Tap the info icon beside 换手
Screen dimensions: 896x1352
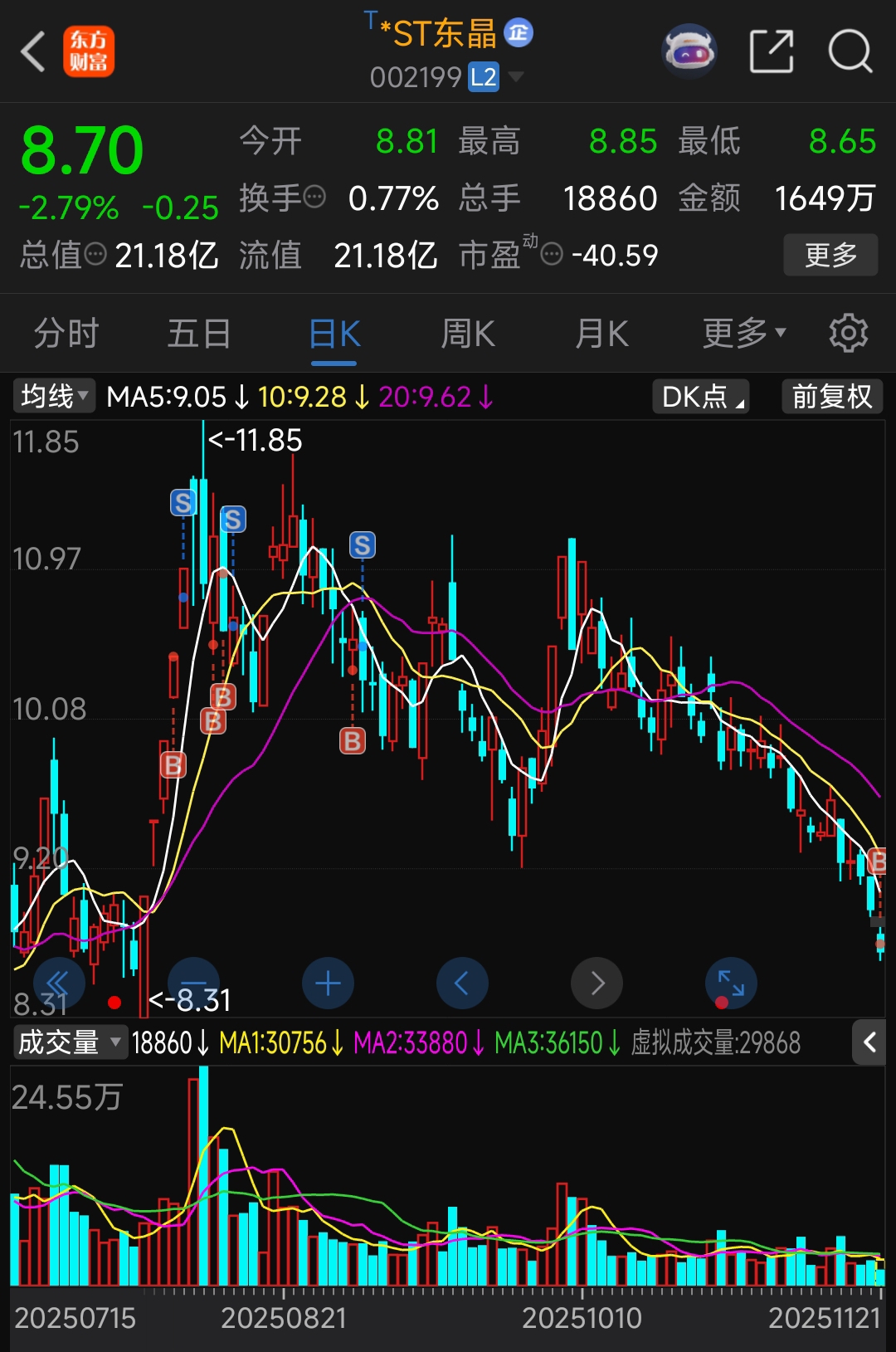point(314,198)
